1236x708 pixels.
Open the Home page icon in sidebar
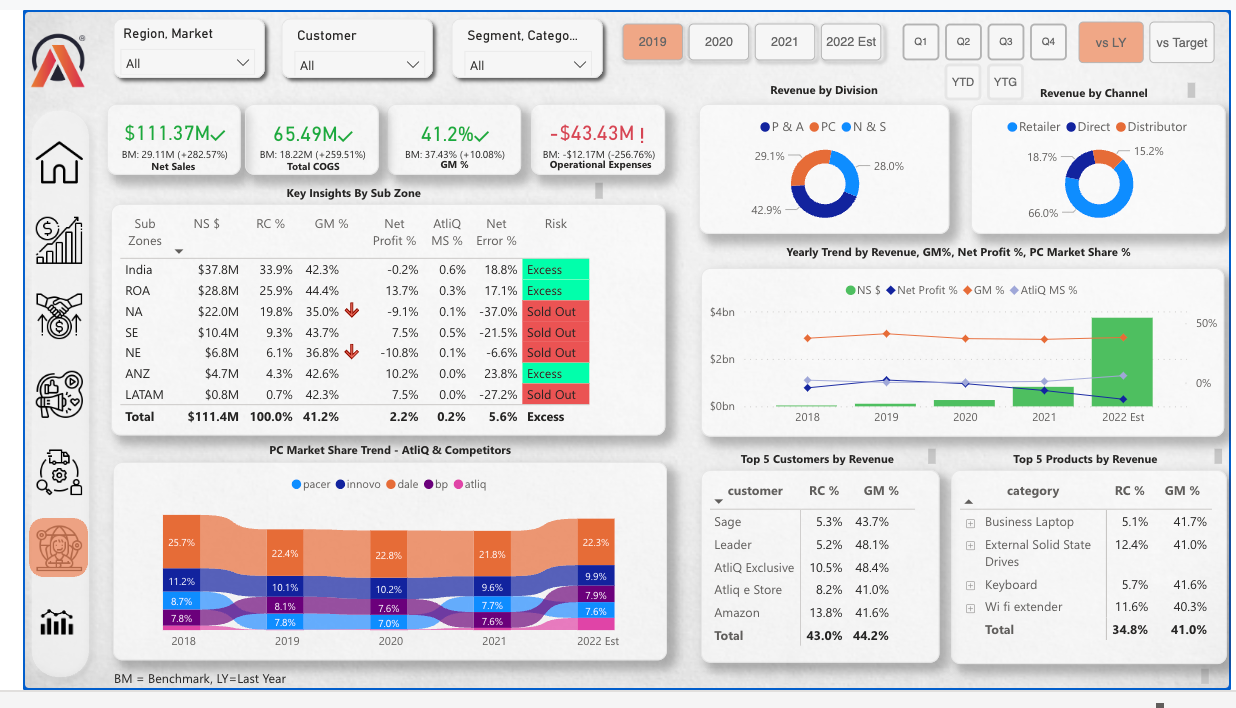[58, 163]
